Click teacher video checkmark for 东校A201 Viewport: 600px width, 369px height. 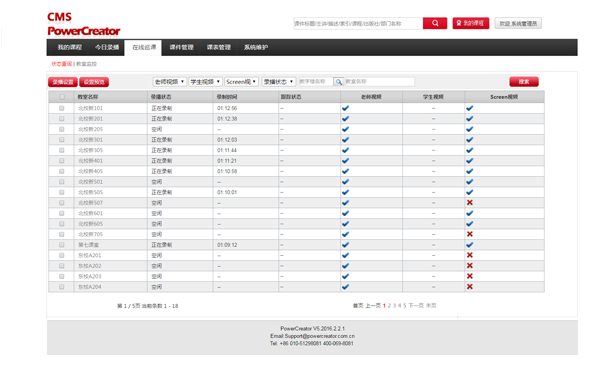tap(345, 255)
